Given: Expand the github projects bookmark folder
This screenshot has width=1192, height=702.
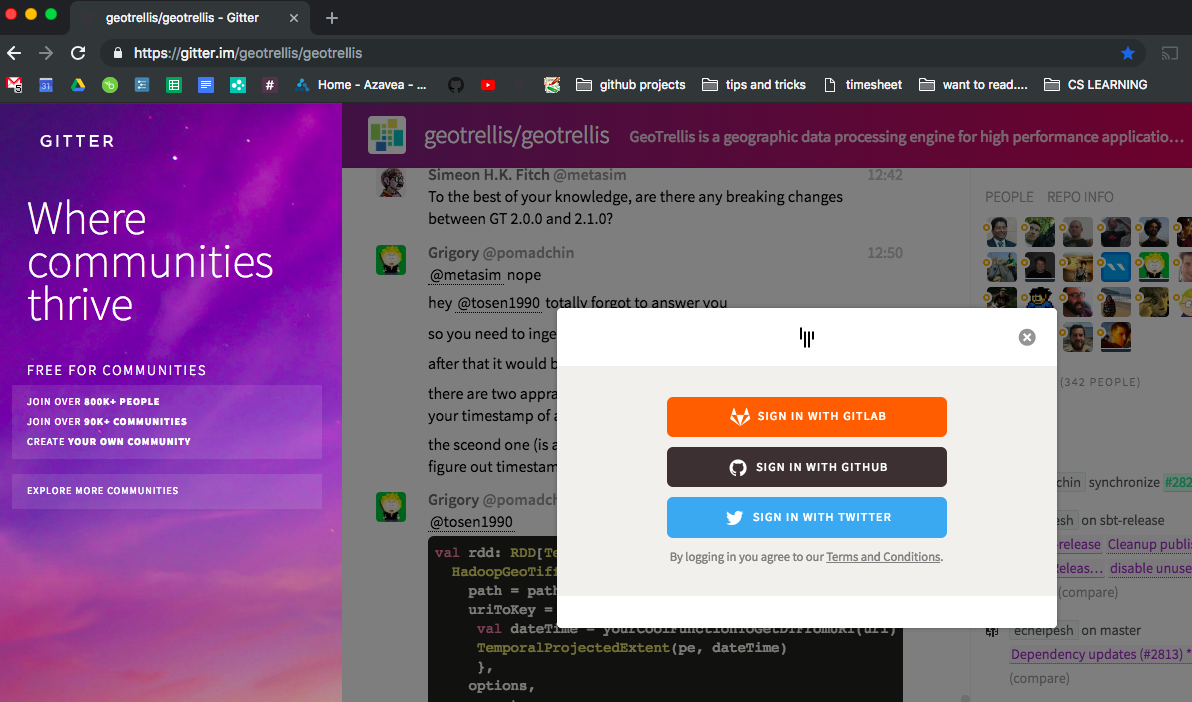Looking at the screenshot, I should [631, 85].
